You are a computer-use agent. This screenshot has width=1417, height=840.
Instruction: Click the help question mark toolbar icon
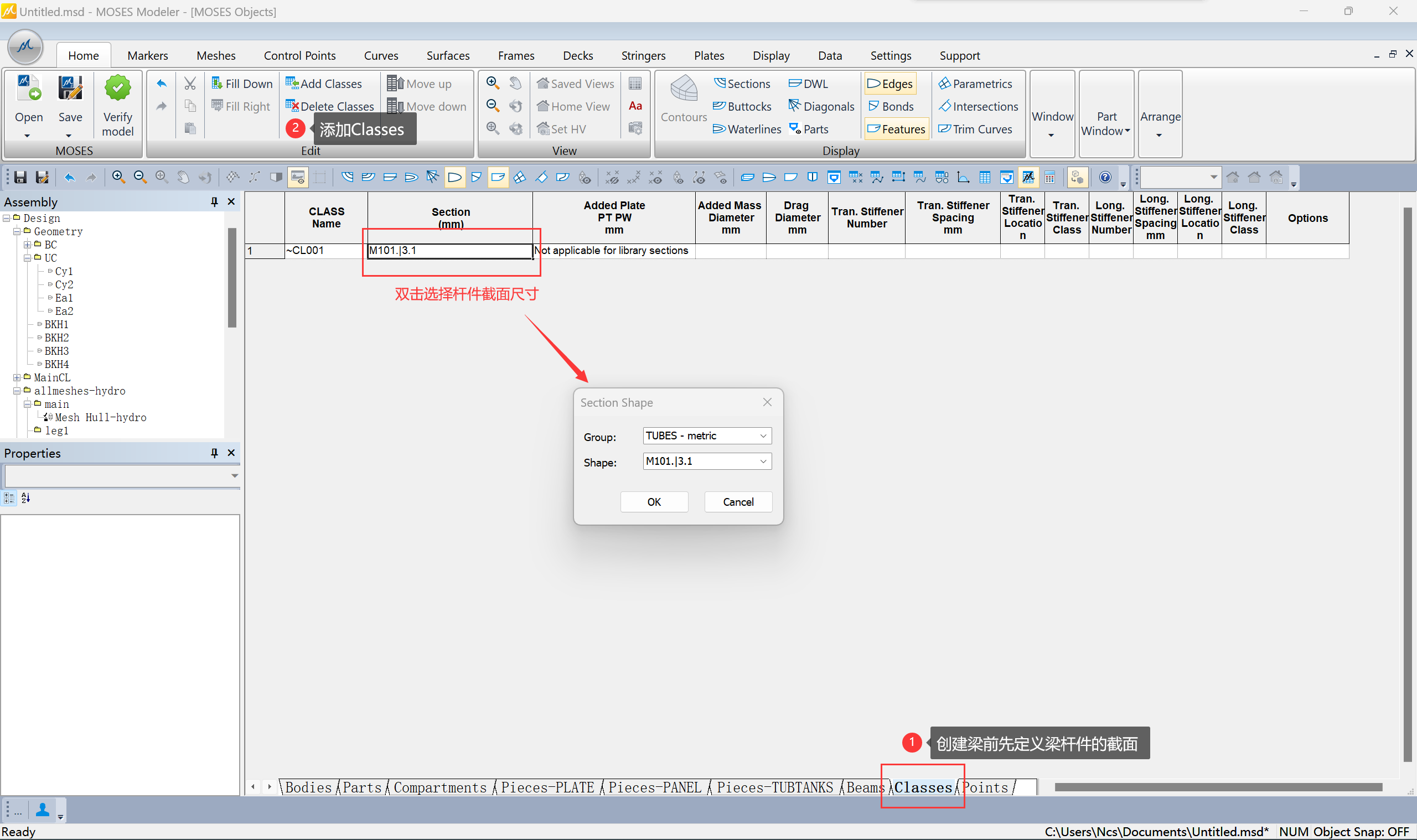tap(1104, 178)
